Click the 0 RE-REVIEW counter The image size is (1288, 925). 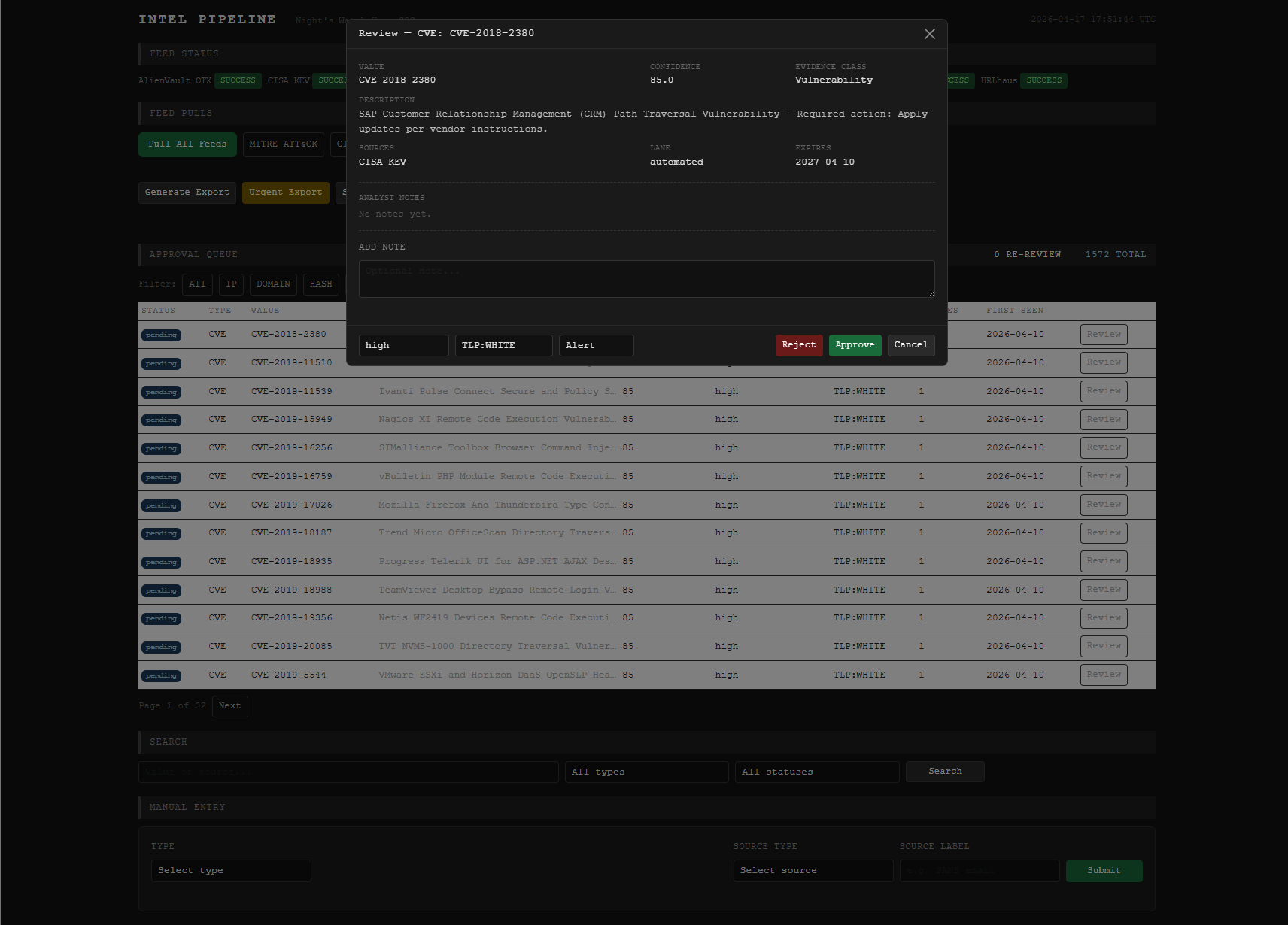tap(1028, 255)
